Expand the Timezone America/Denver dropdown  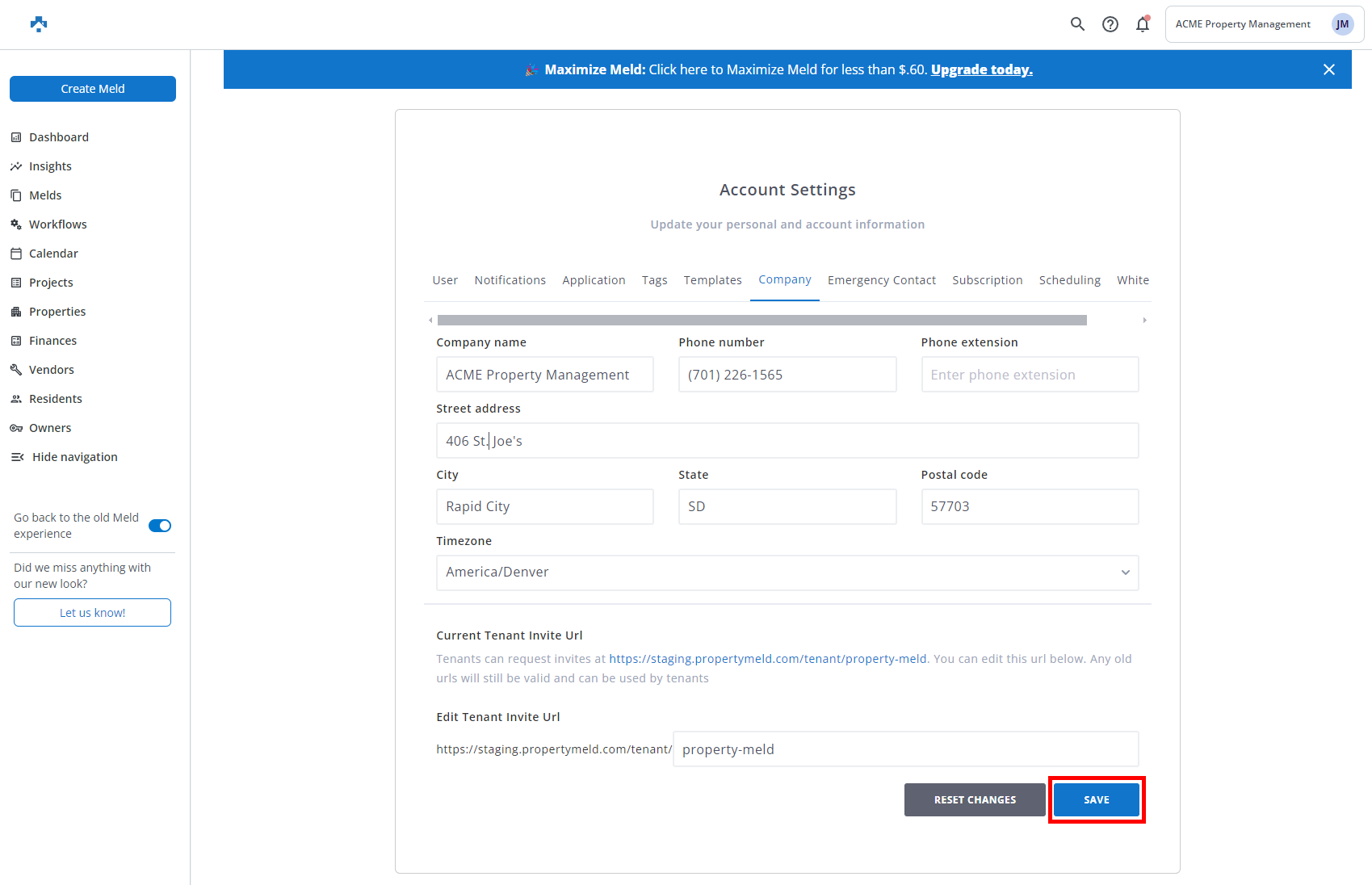[x=787, y=573]
